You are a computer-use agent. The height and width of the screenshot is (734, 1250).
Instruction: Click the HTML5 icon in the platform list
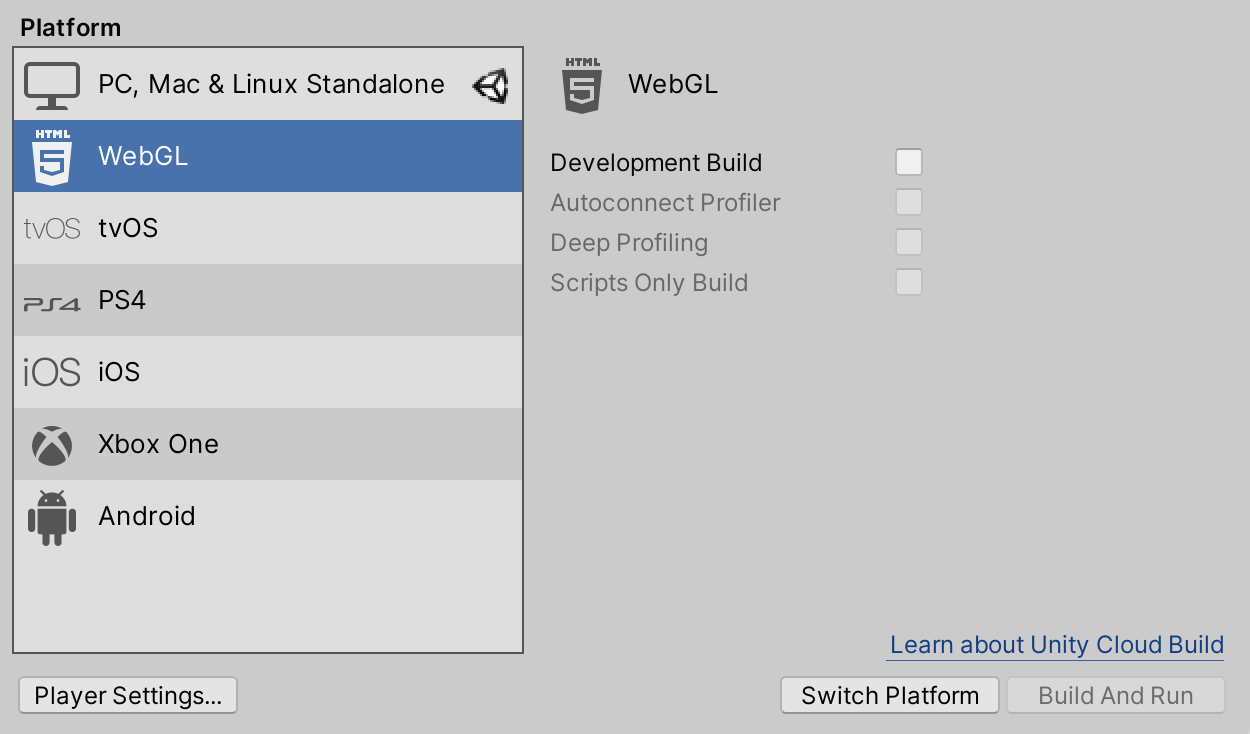click(x=52, y=156)
